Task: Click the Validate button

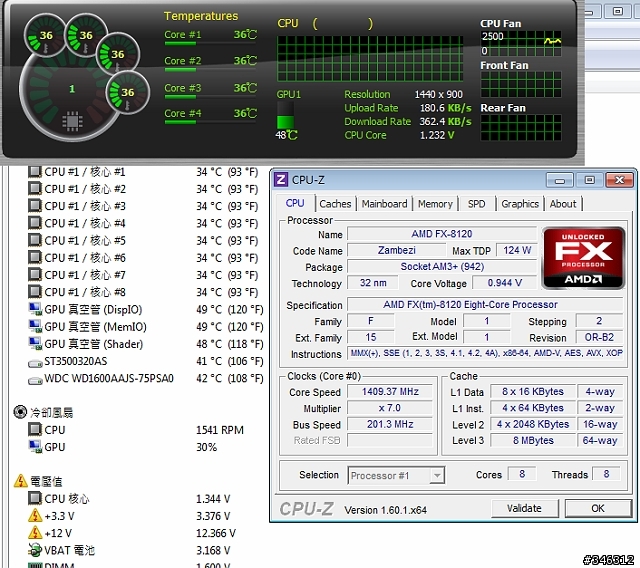Action: click(524, 508)
